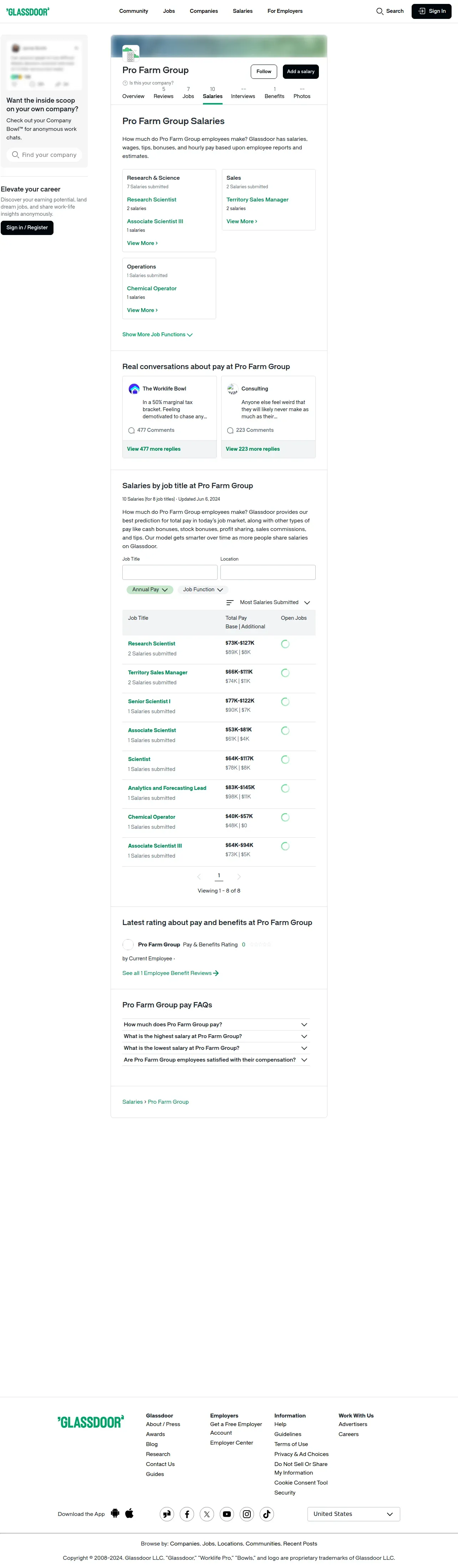Follow Pro Farm Group
This screenshot has height=1568, width=458.
coord(264,71)
